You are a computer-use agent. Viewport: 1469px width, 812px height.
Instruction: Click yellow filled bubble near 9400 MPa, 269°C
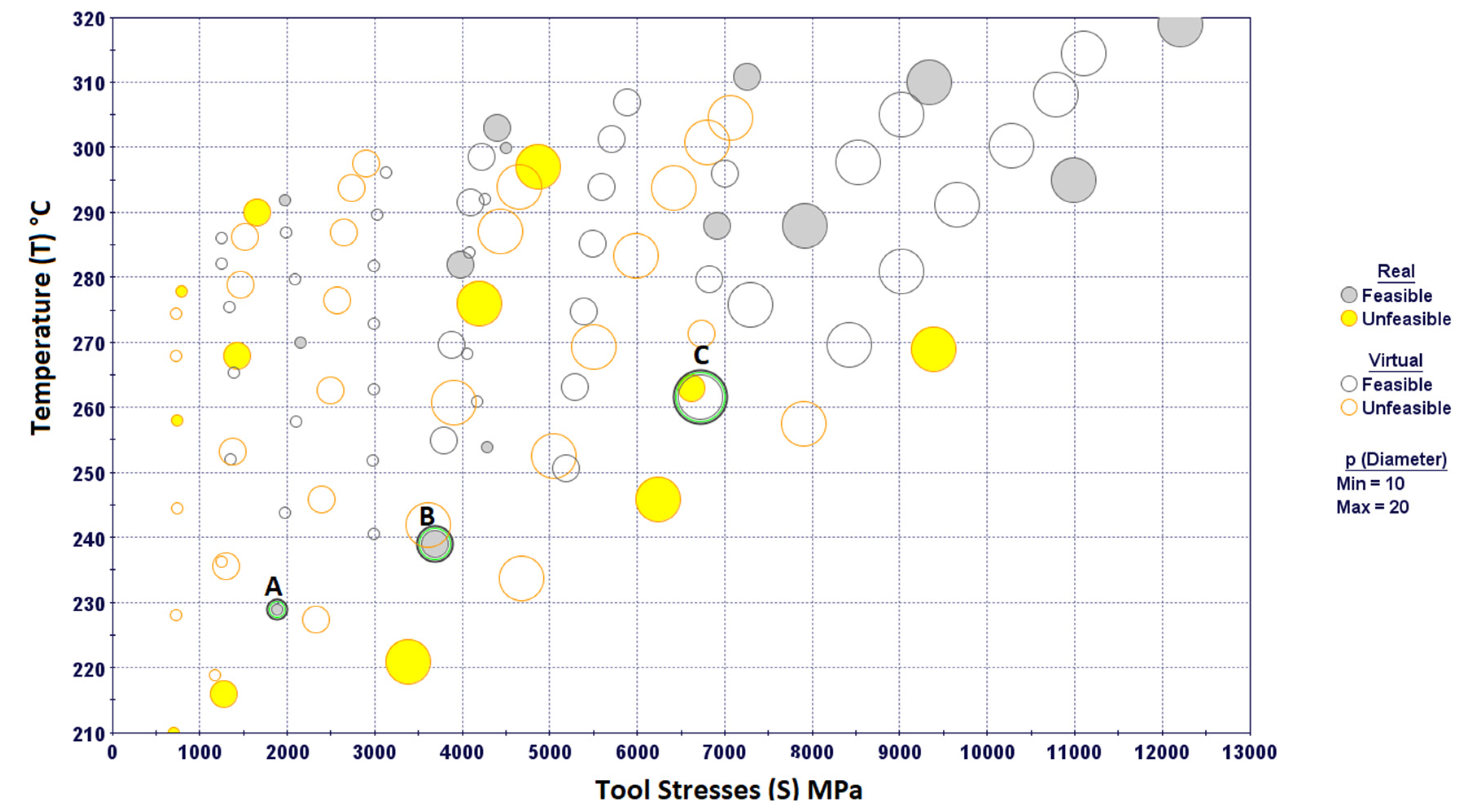point(933,349)
